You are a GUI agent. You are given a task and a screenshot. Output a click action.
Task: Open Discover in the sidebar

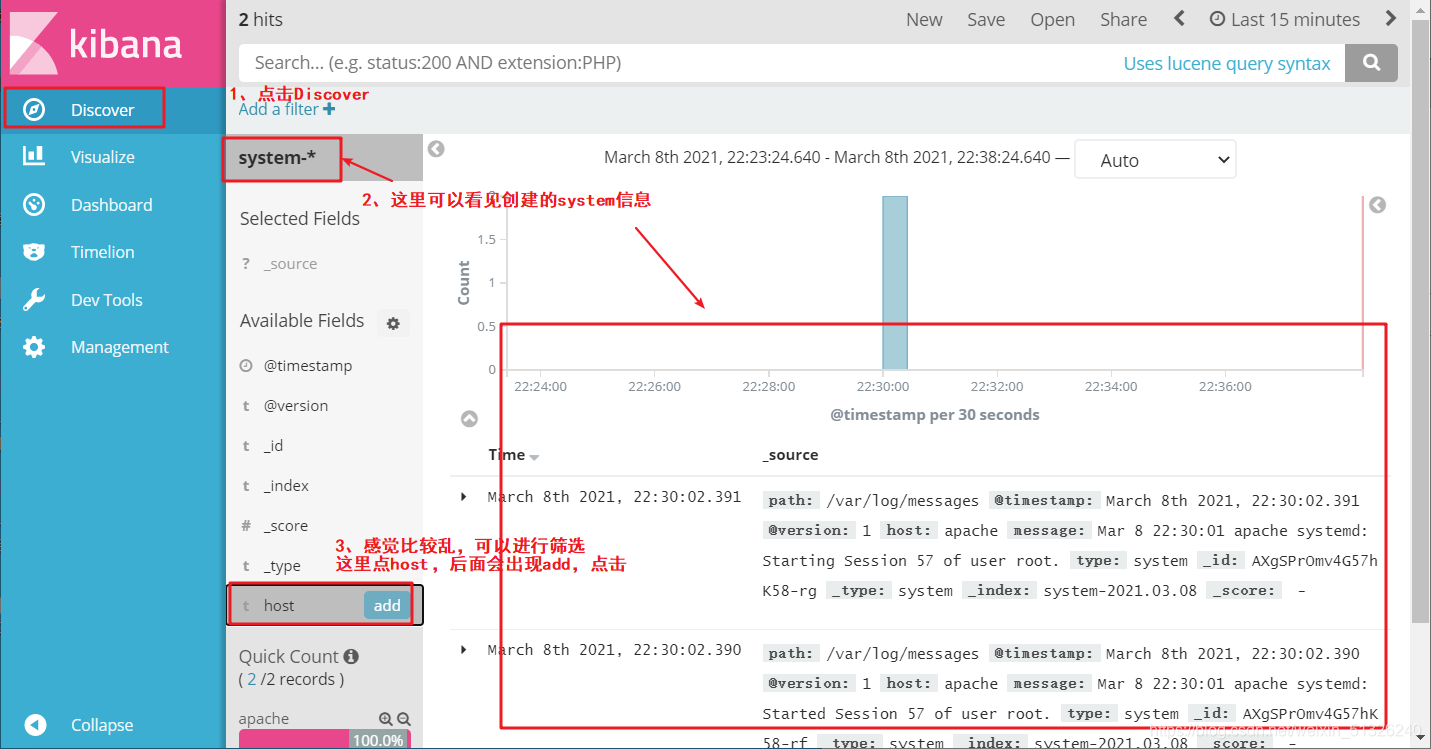[x=102, y=110]
